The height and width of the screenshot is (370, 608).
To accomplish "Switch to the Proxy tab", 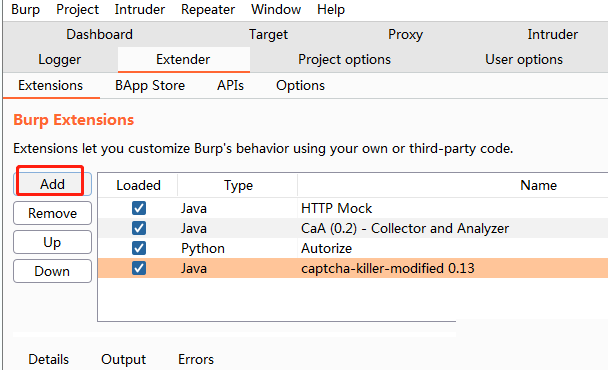I will click(405, 34).
